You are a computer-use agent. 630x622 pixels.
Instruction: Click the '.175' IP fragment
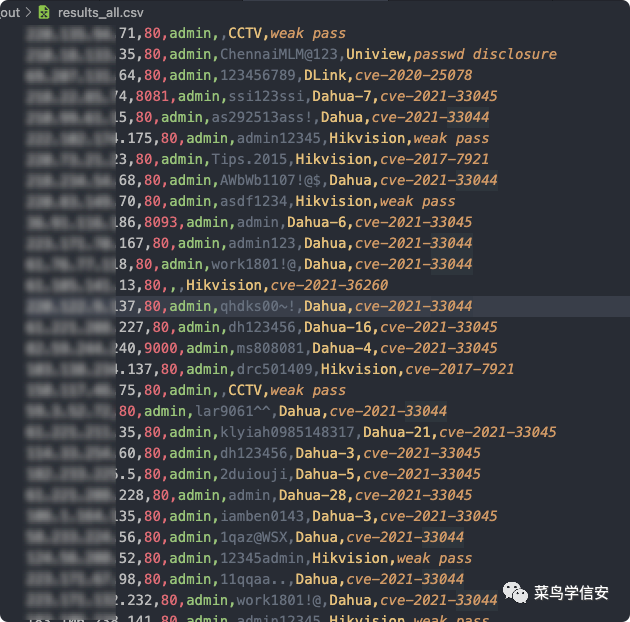click(135, 138)
